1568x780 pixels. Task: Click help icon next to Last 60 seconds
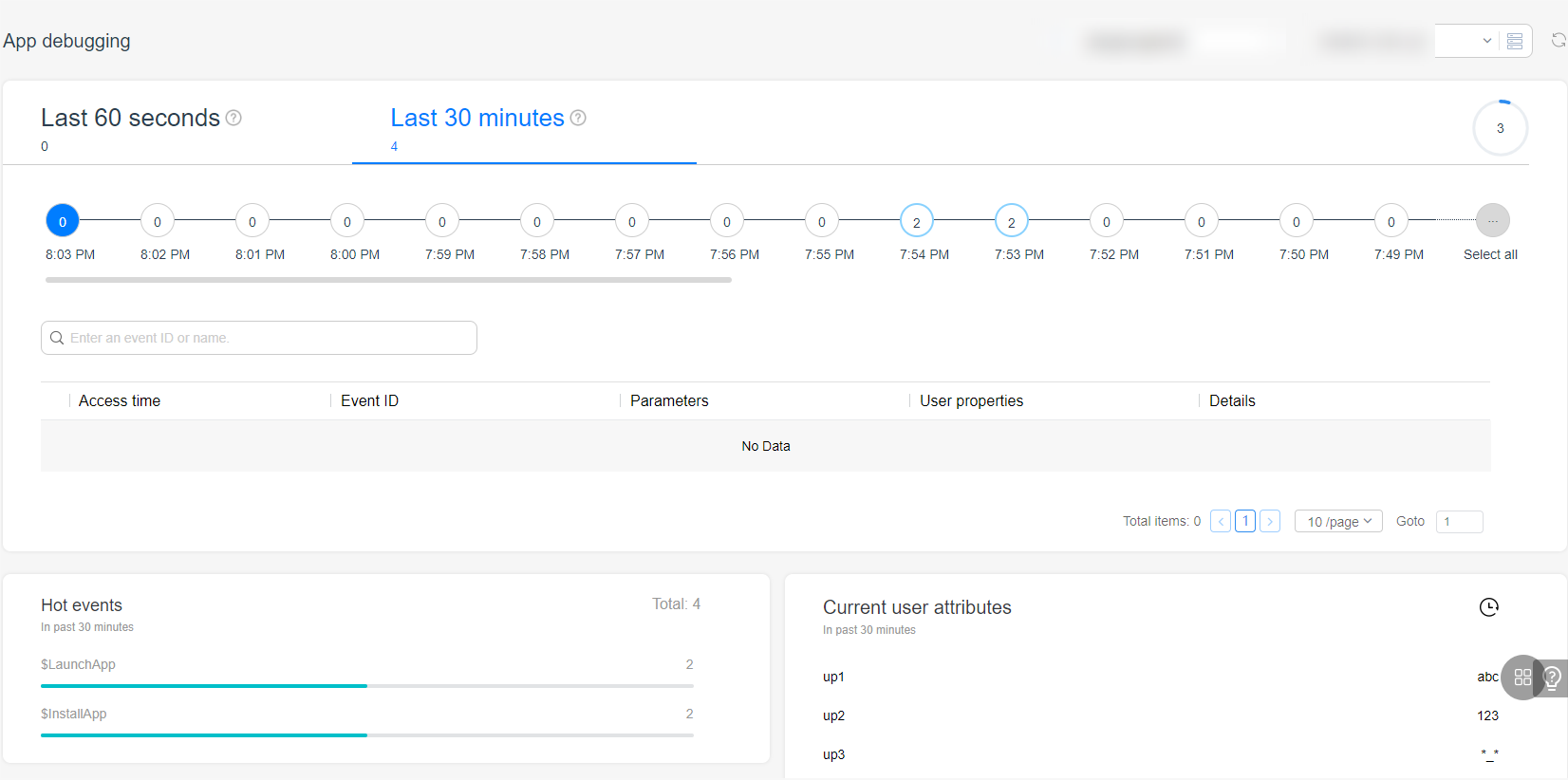pyautogui.click(x=233, y=118)
